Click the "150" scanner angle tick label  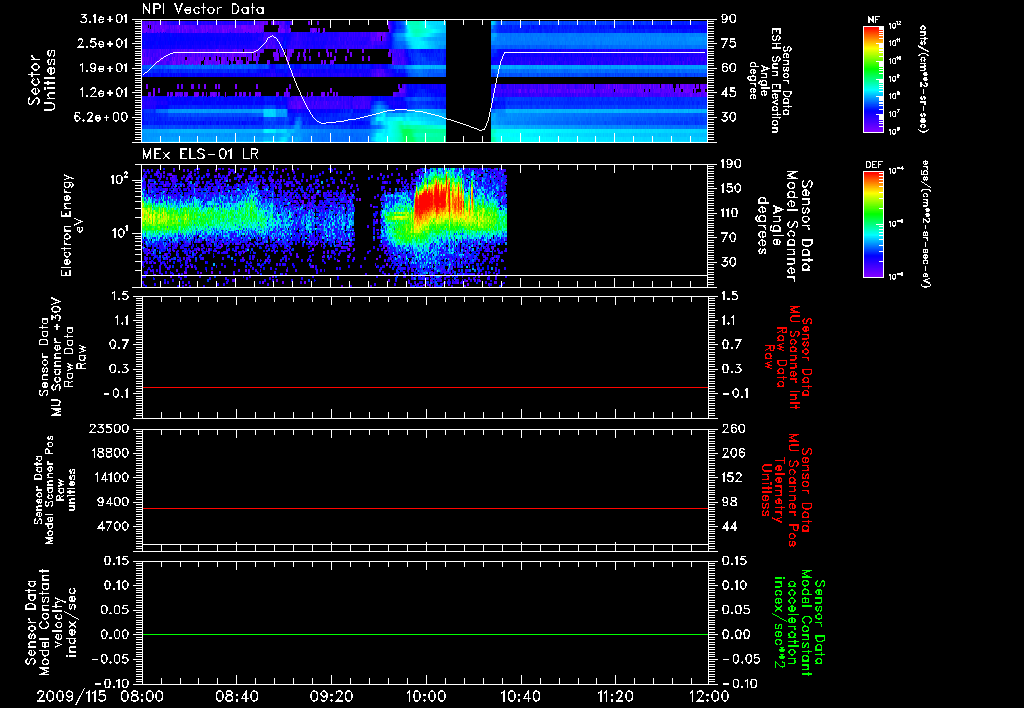(x=731, y=189)
